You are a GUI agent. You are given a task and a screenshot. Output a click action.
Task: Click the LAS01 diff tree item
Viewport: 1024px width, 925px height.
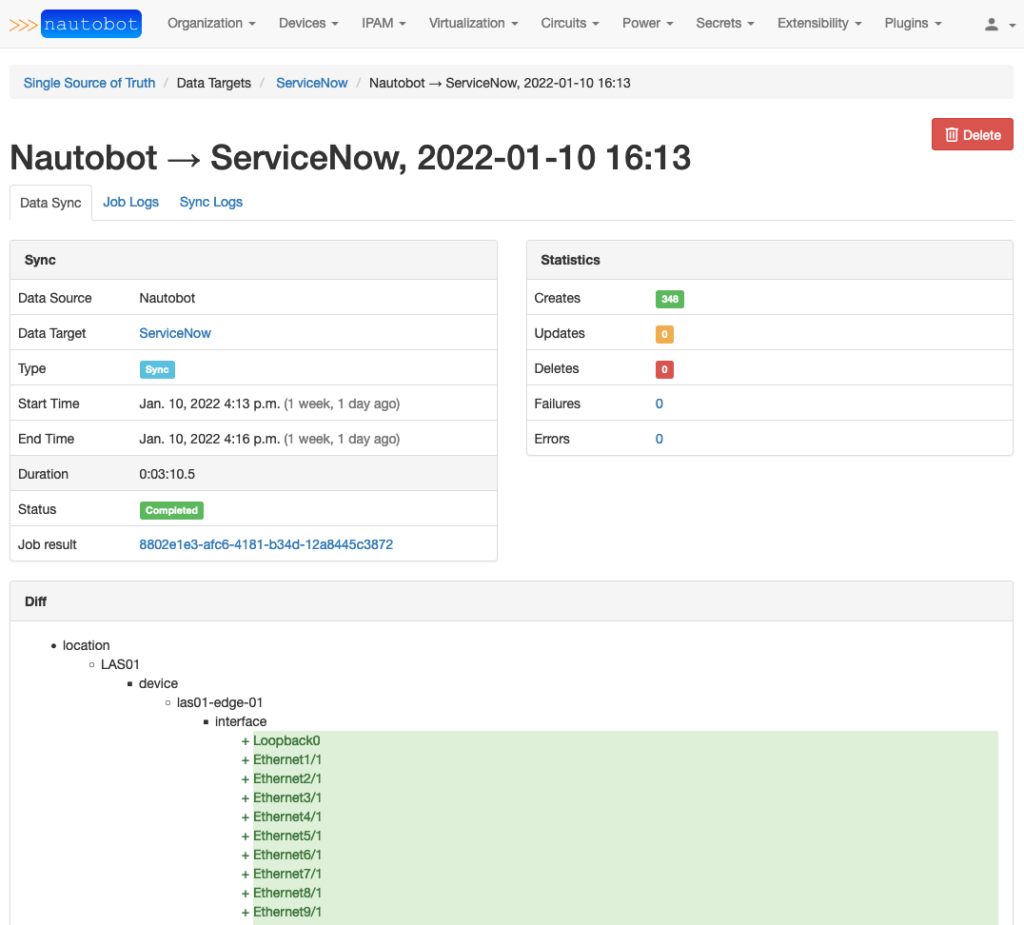point(120,664)
